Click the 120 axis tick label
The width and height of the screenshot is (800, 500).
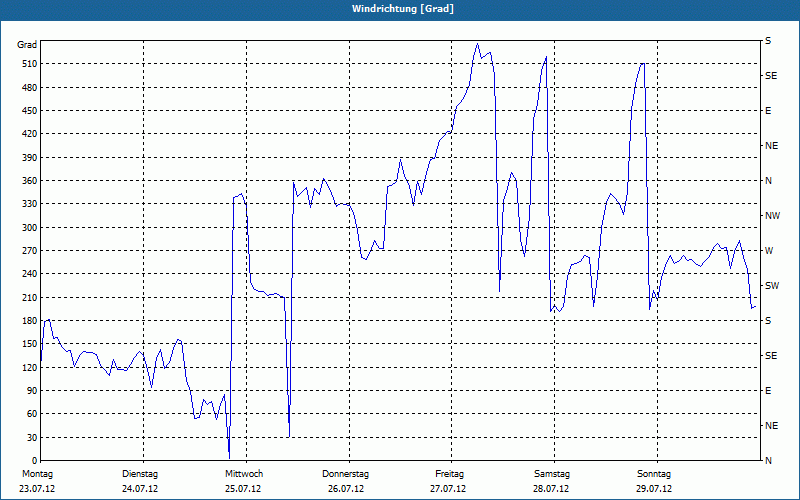pyautogui.click(x=30, y=367)
